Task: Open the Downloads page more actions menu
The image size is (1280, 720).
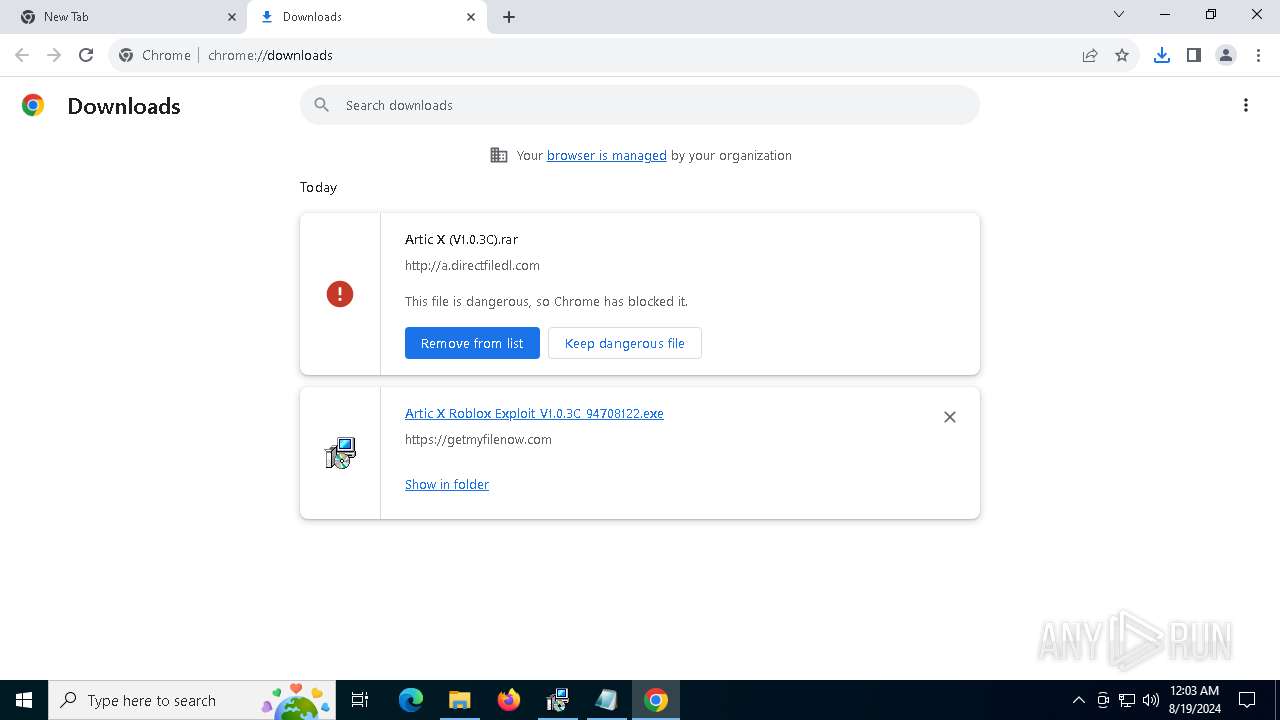Action: coord(1246,105)
